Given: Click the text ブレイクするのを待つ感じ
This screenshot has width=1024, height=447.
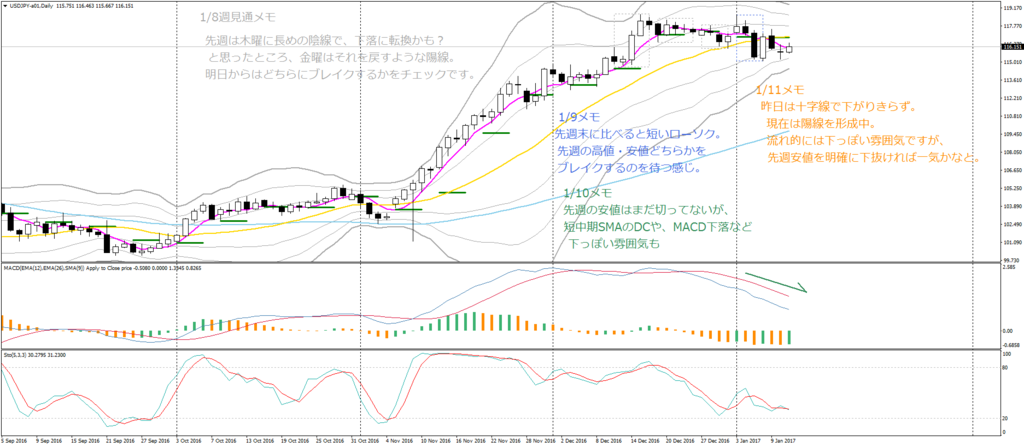Looking at the screenshot, I should coord(628,168).
